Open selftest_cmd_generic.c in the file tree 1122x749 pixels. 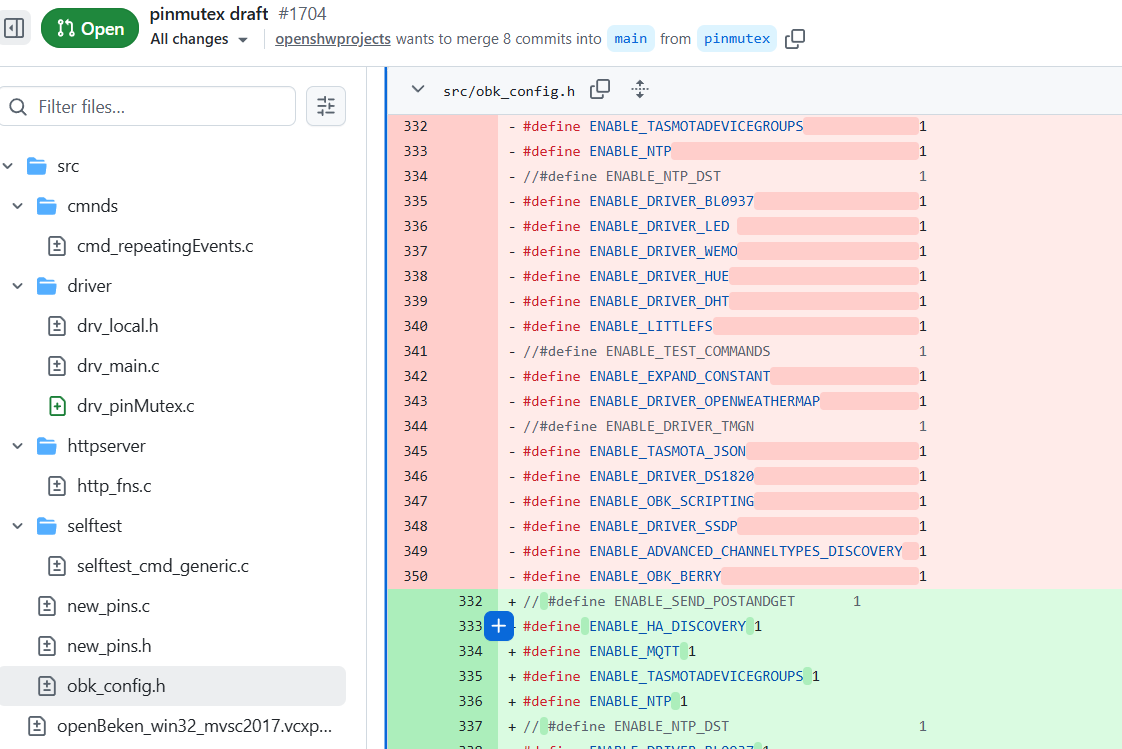[x=163, y=567]
